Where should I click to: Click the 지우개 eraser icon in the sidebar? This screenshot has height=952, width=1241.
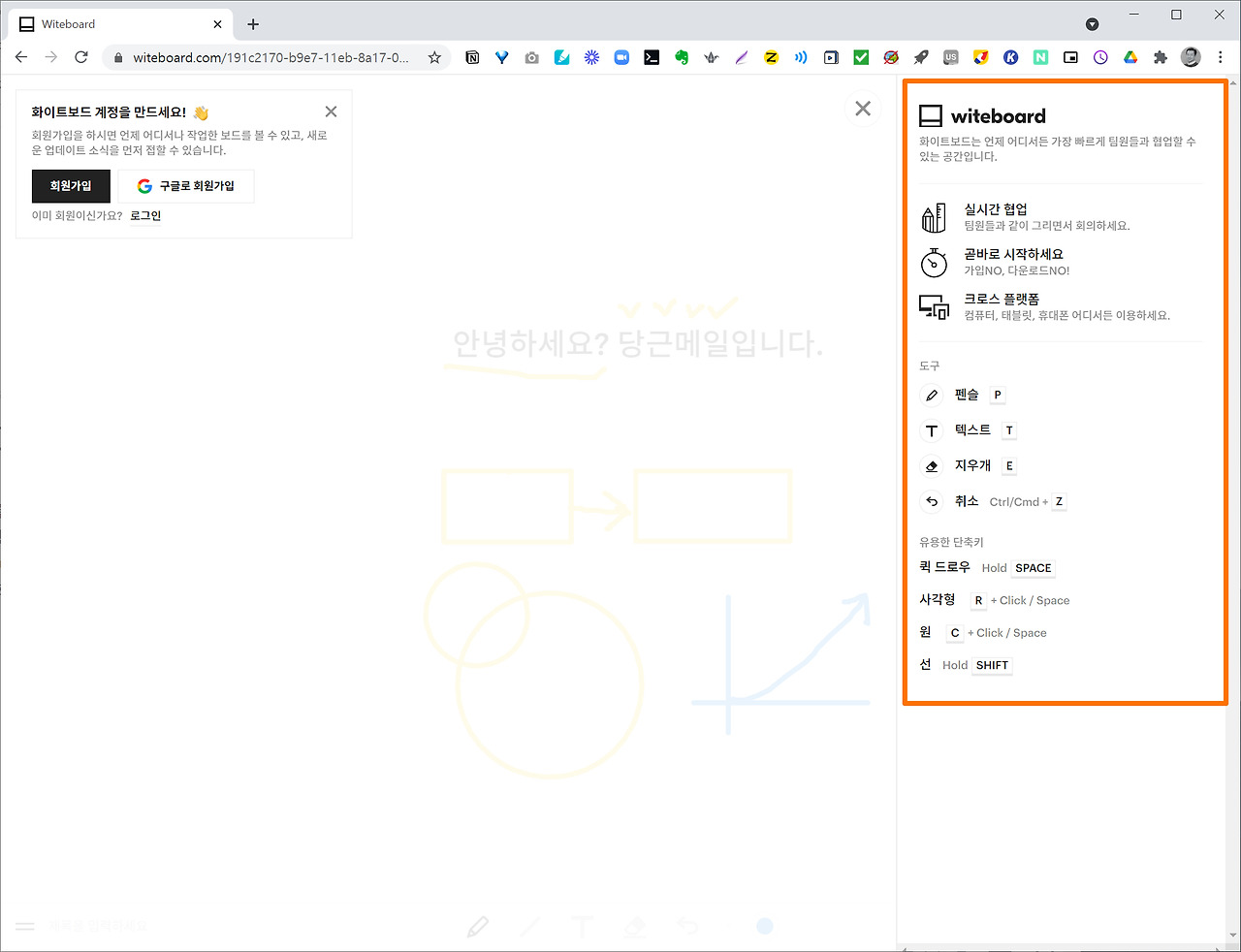(x=931, y=465)
